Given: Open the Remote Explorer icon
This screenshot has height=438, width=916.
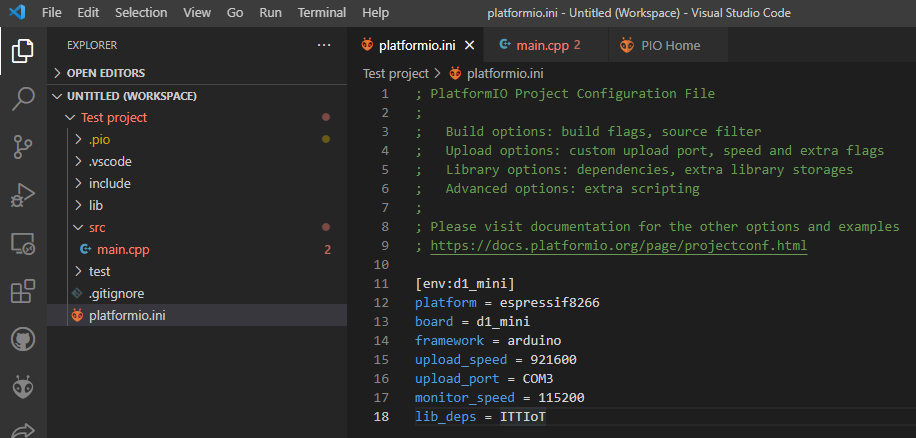Looking at the screenshot, I should [x=23, y=243].
